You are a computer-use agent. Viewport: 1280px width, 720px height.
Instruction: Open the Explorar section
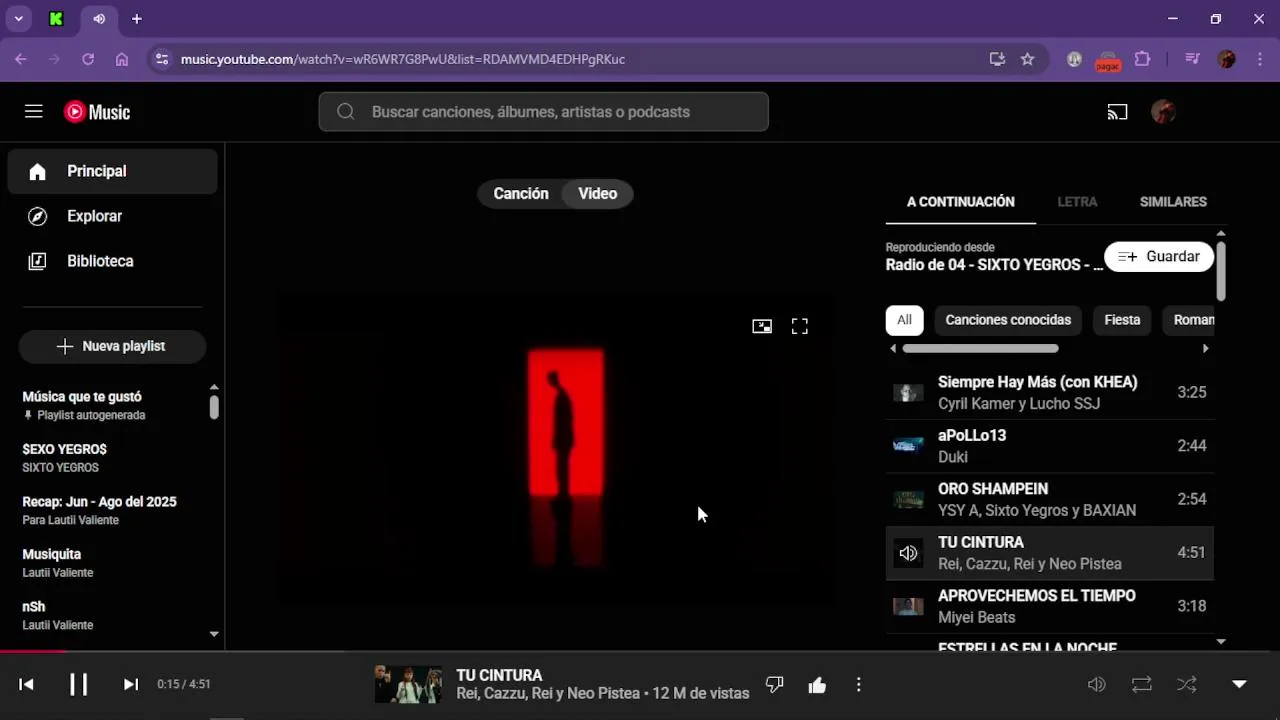[x=112, y=216]
